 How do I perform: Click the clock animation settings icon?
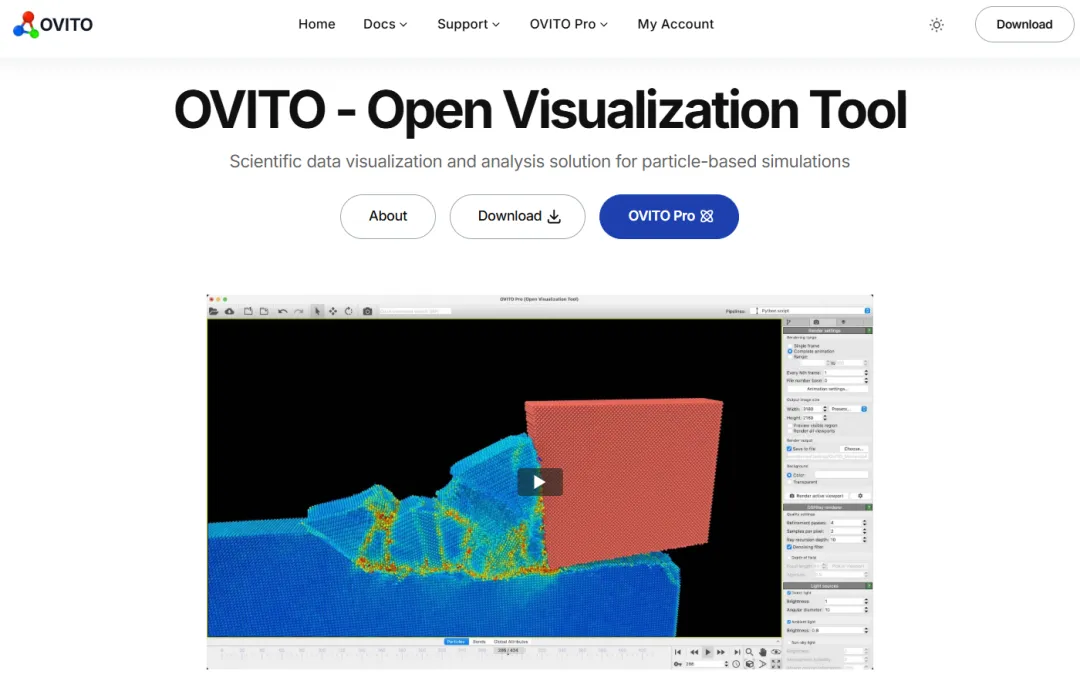pos(736,664)
